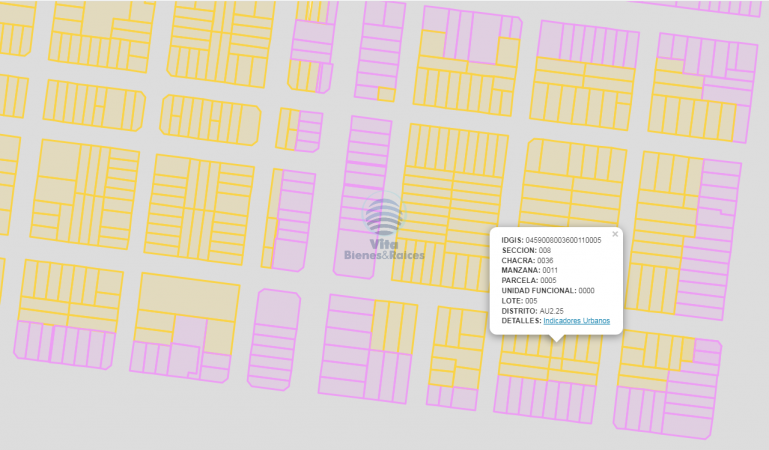The height and width of the screenshot is (450, 769).
Task: Click the popup's pointer arrow tip
Action: (x=557, y=340)
